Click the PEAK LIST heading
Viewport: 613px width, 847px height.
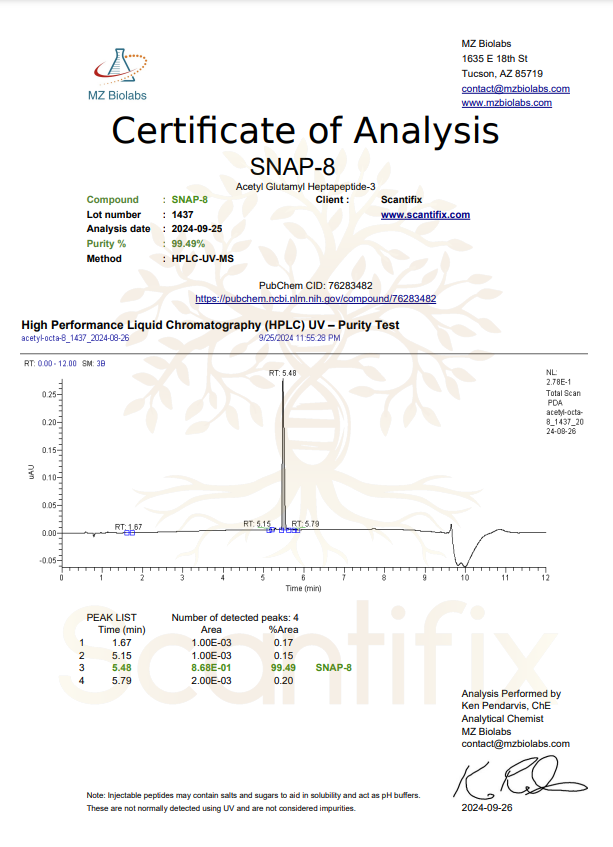click(x=111, y=617)
